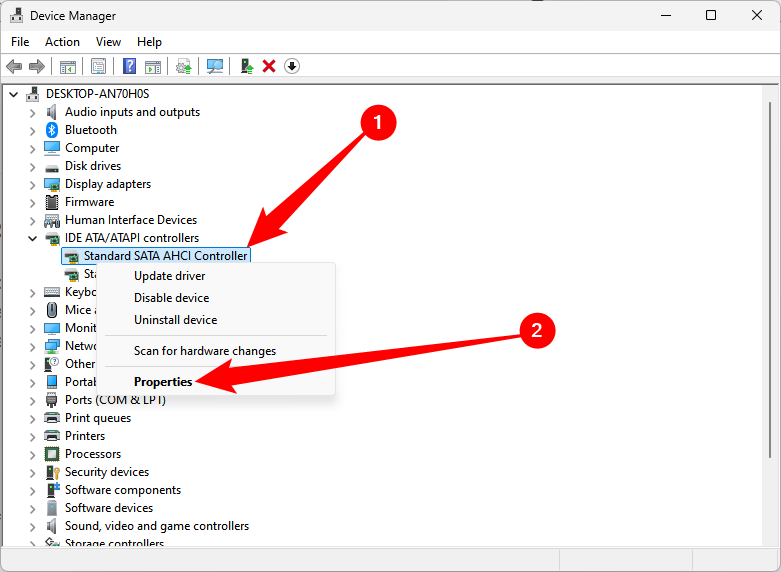Click the Audio inputs and outputs speaker icon
The width and height of the screenshot is (781, 572).
click(x=52, y=112)
